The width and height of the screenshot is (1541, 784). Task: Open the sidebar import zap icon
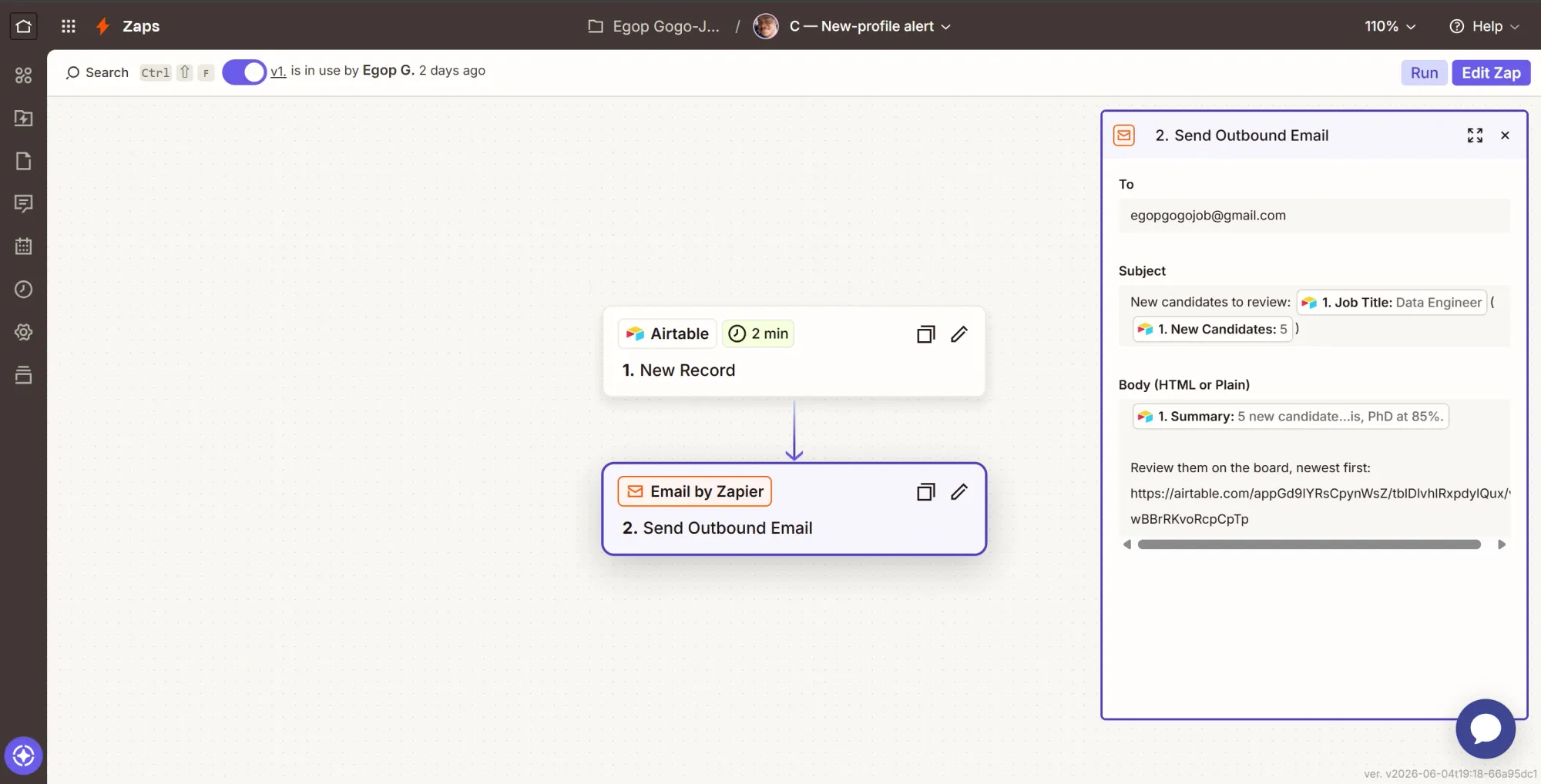coord(24,118)
